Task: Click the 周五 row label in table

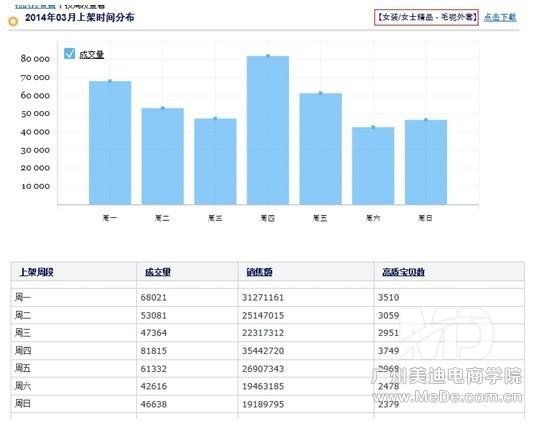Action: (x=23, y=368)
